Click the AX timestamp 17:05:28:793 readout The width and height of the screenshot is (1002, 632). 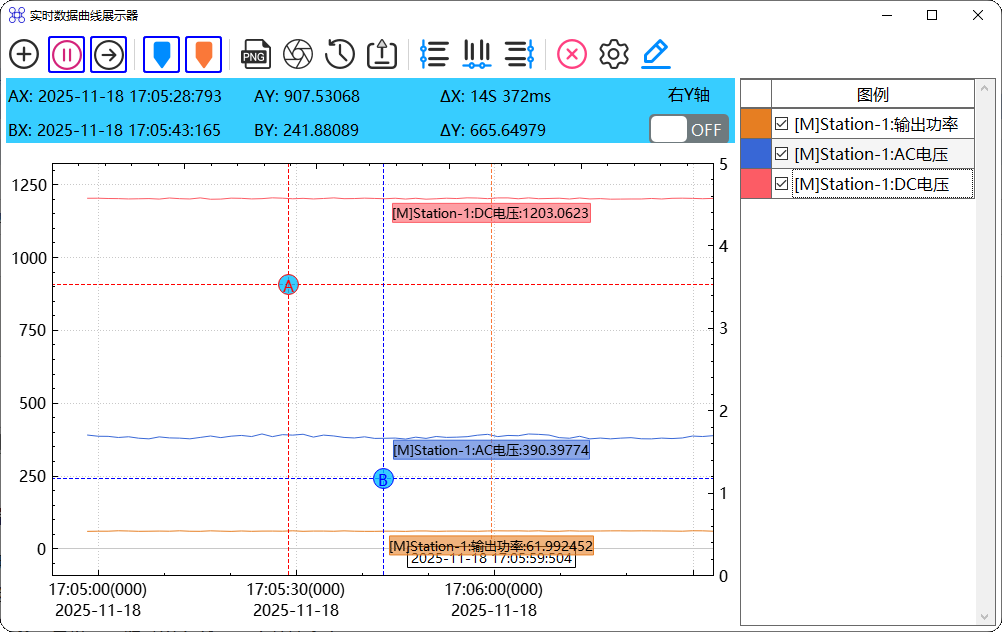pos(115,96)
